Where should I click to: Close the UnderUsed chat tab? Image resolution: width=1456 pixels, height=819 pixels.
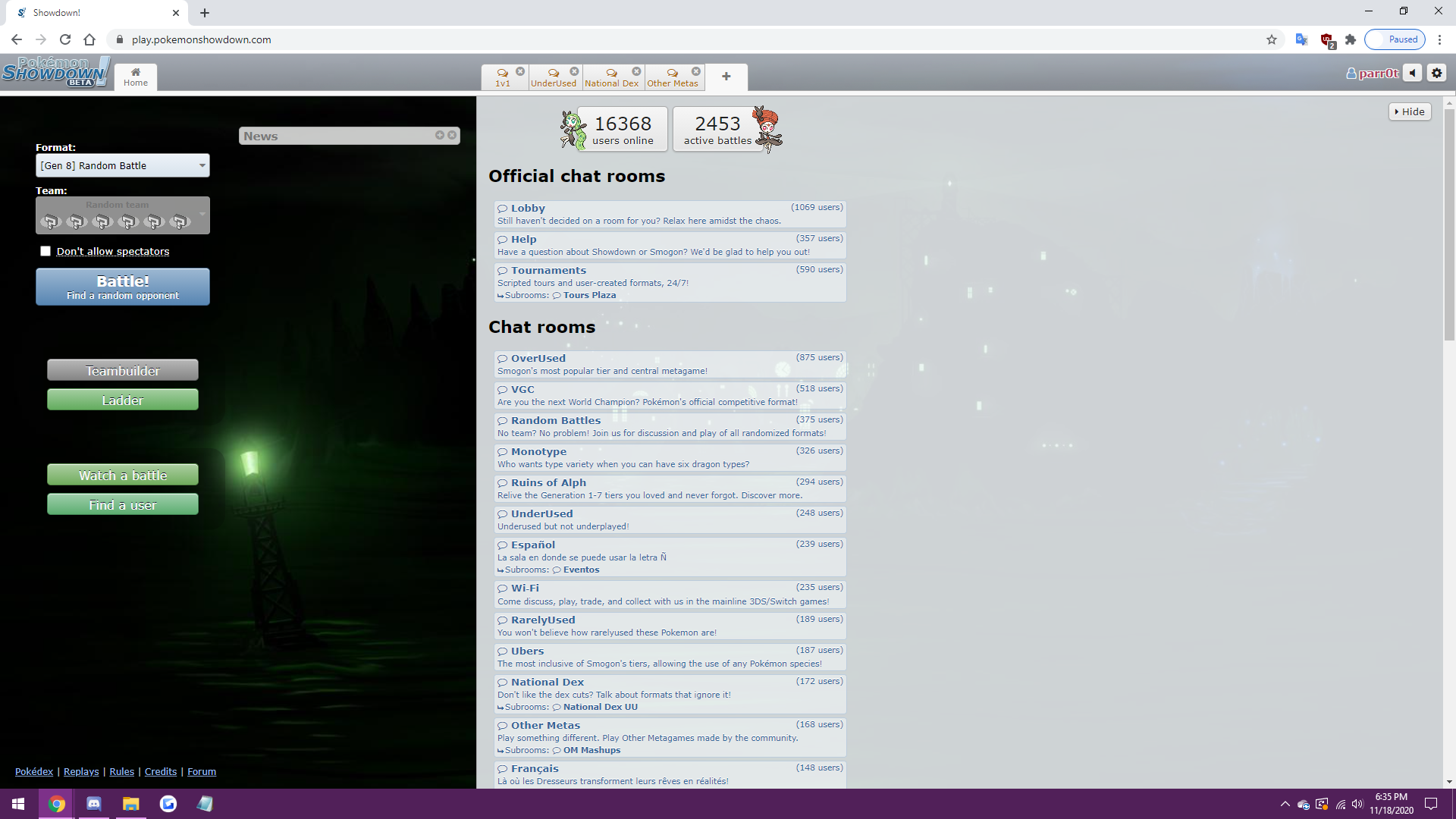click(574, 71)
